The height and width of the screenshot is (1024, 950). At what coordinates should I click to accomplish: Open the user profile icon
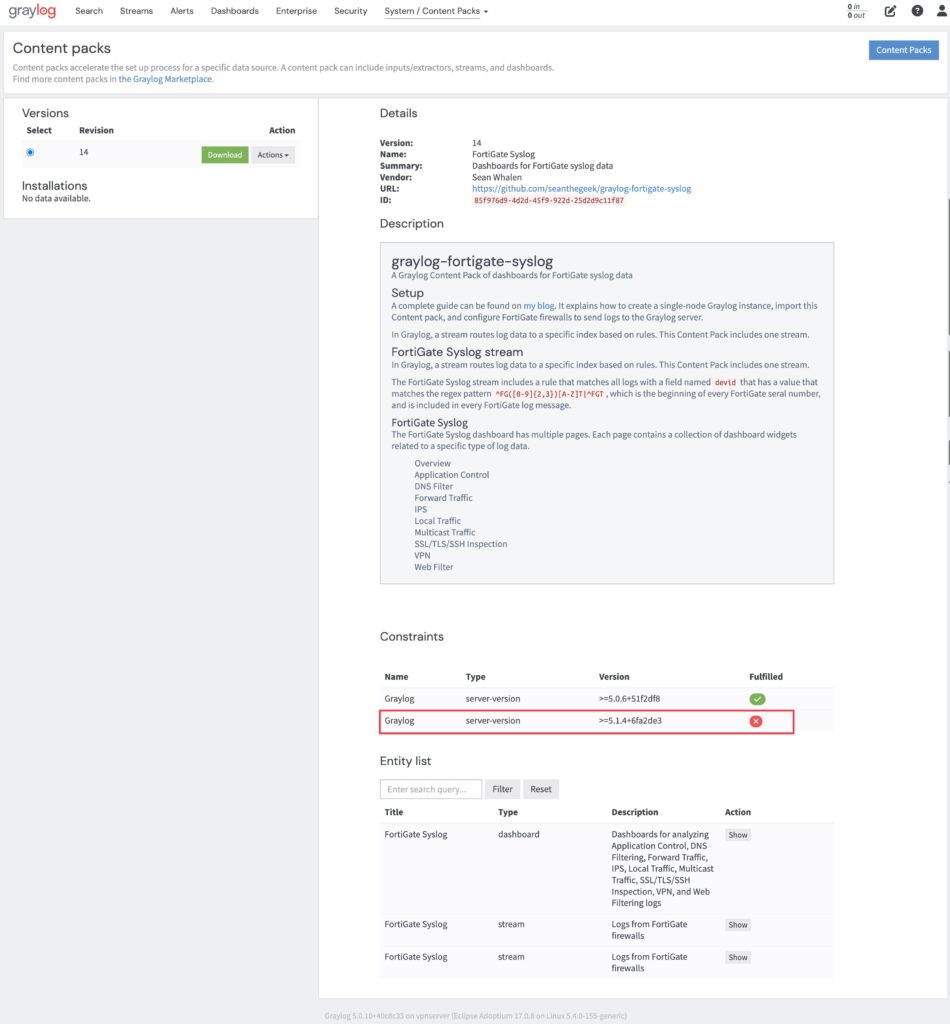pyautogui.click(x=942, y=11)
